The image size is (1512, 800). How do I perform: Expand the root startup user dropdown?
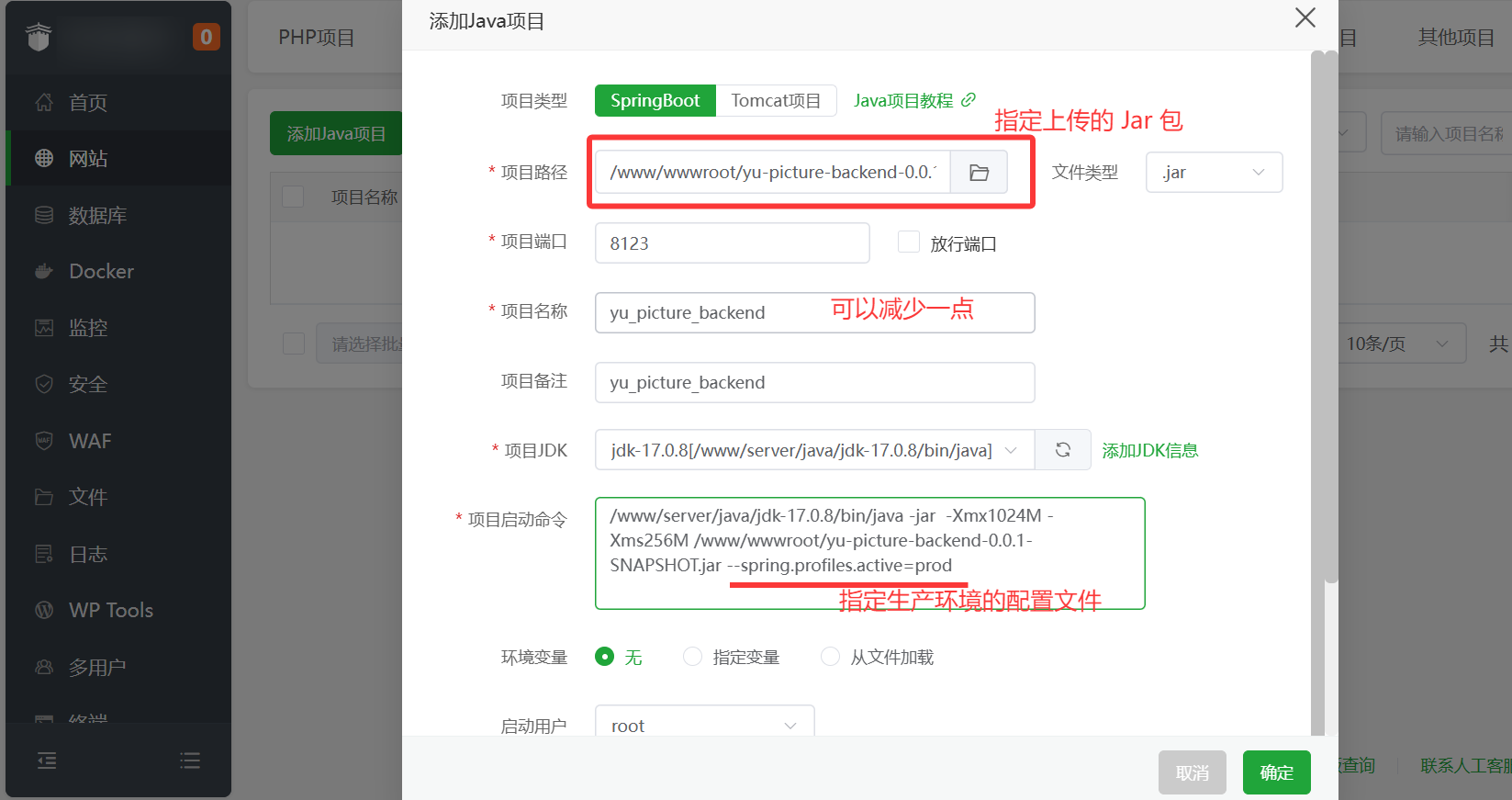coord(704,725)
